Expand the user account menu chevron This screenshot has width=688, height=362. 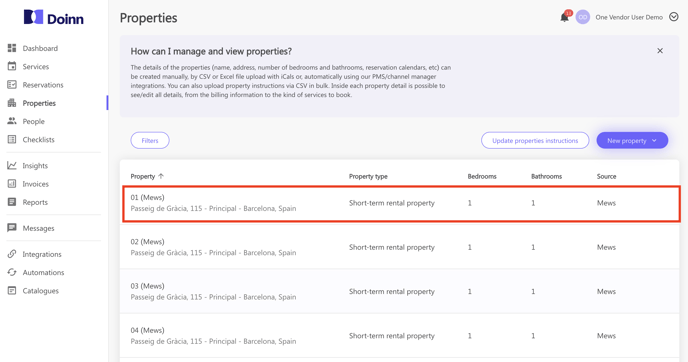(674, 17)
